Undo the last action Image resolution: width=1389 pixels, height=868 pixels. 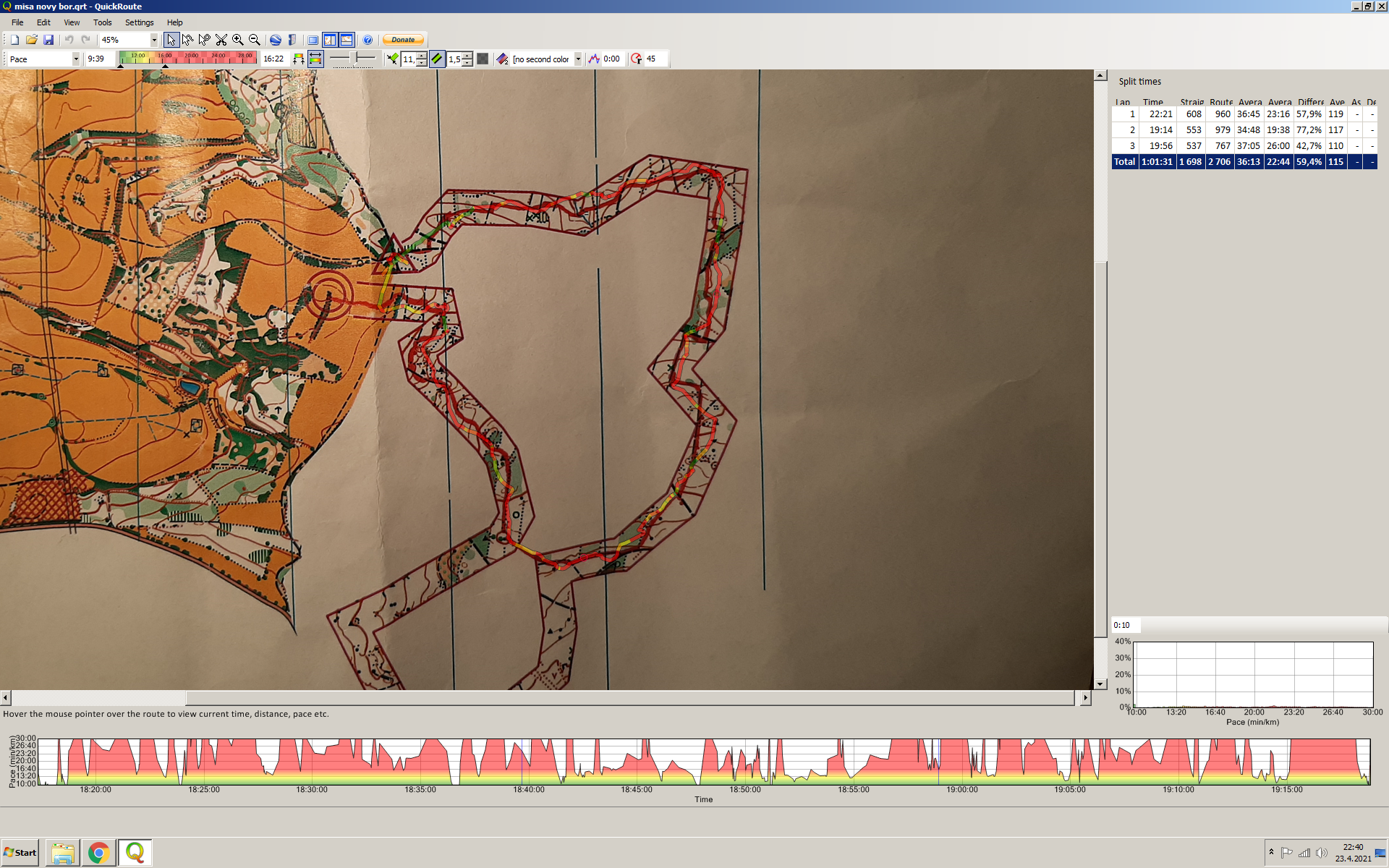tap(69, 40)
